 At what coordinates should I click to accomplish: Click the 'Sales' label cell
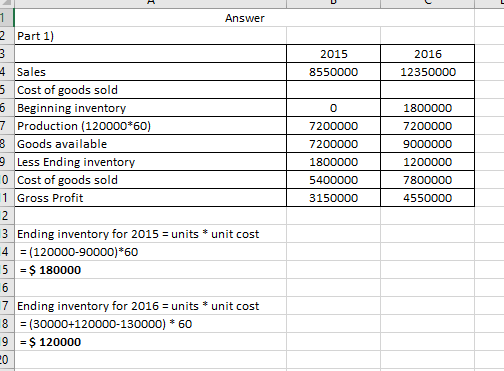pyautogui.click(x=150, y=72)
